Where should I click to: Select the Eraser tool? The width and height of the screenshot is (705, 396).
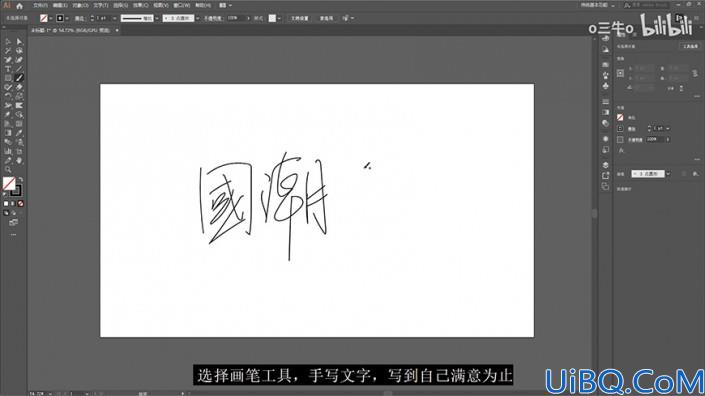[x=19, y=87]
